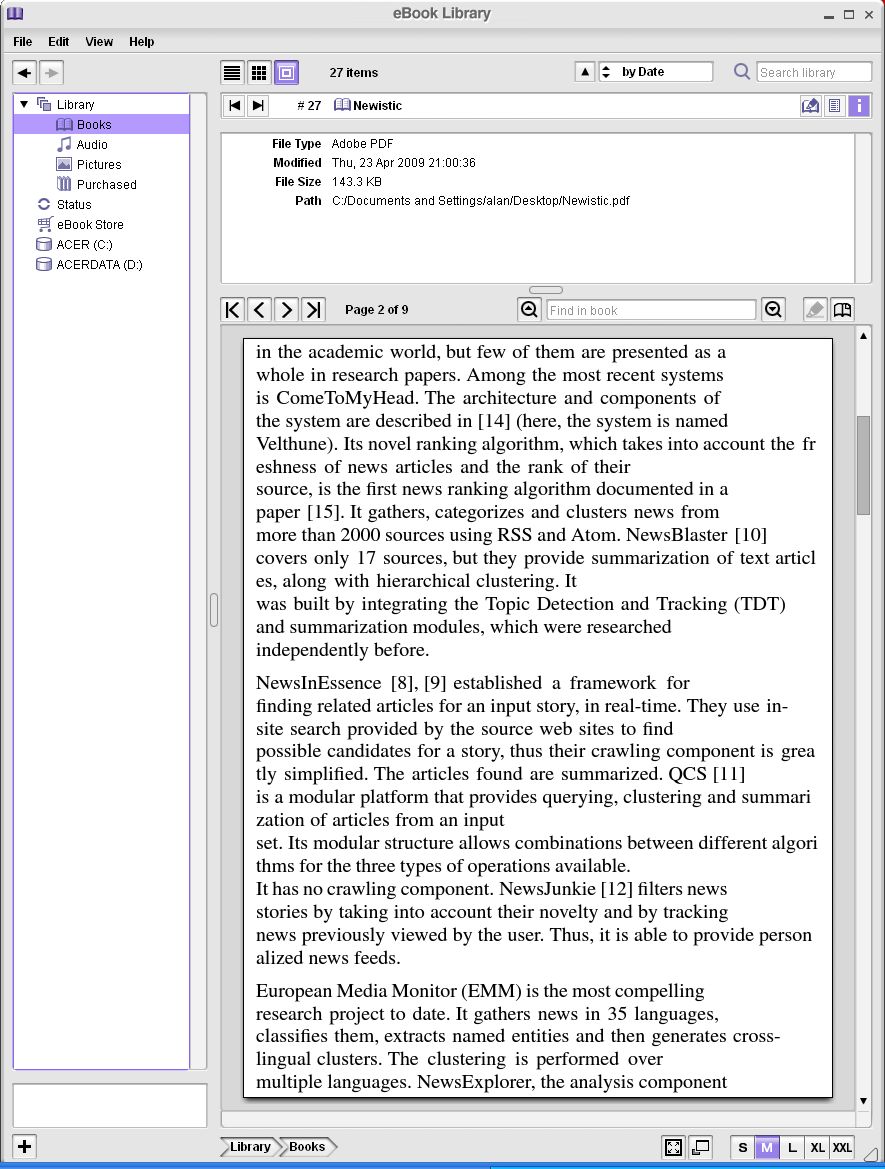
Task: Reverse sort order with the up arrow
Action: (x=585, y=72)
